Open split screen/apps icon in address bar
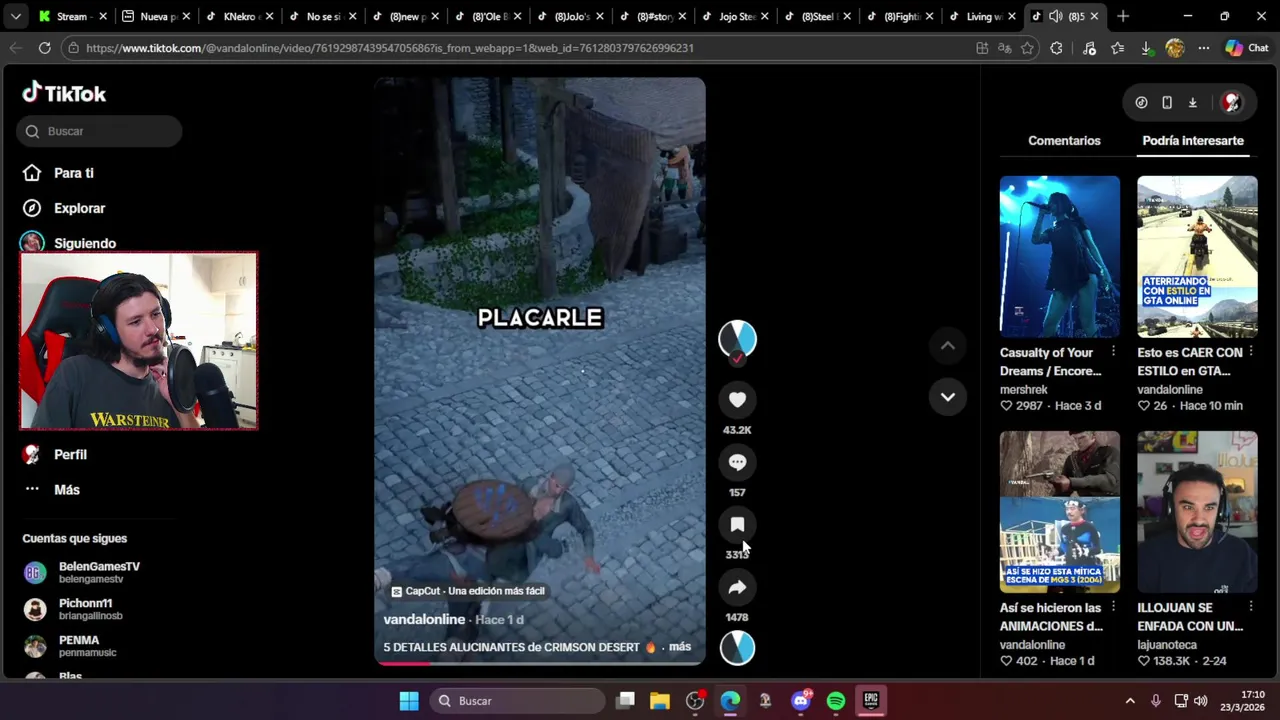This screenshot has height=720, width=1280. 982,48
